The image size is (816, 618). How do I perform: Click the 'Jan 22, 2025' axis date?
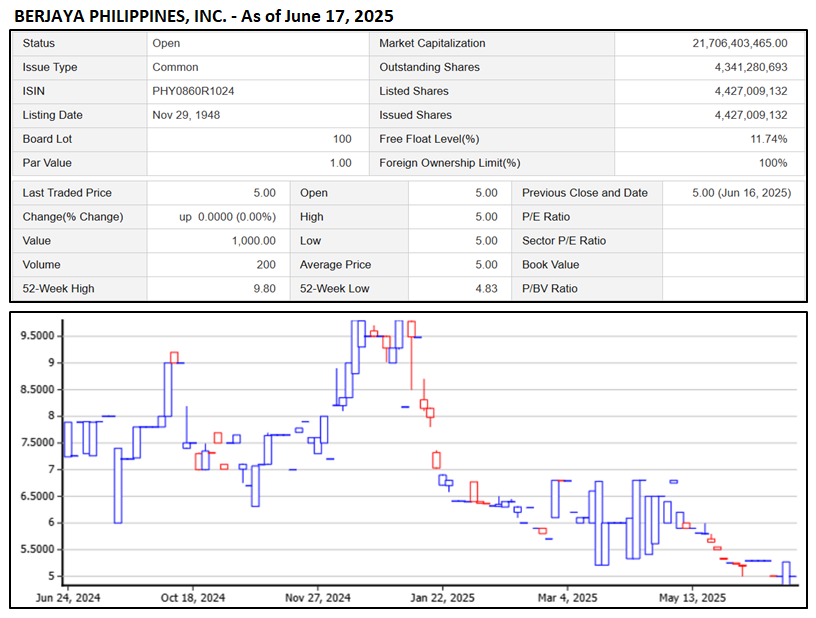(442, 598)
